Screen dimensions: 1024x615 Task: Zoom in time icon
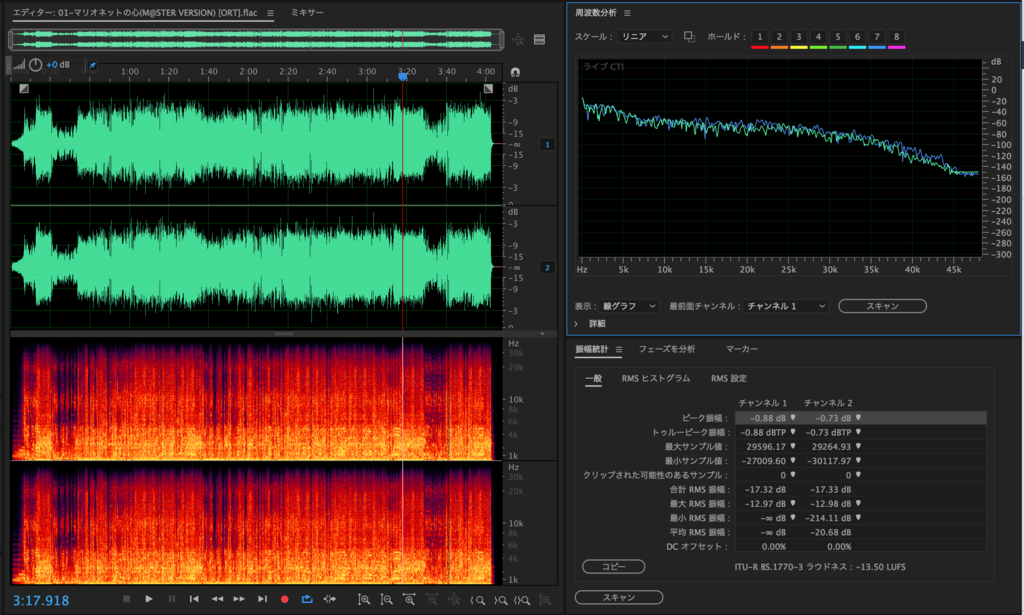pyautogui.click(x=409, y=599)
